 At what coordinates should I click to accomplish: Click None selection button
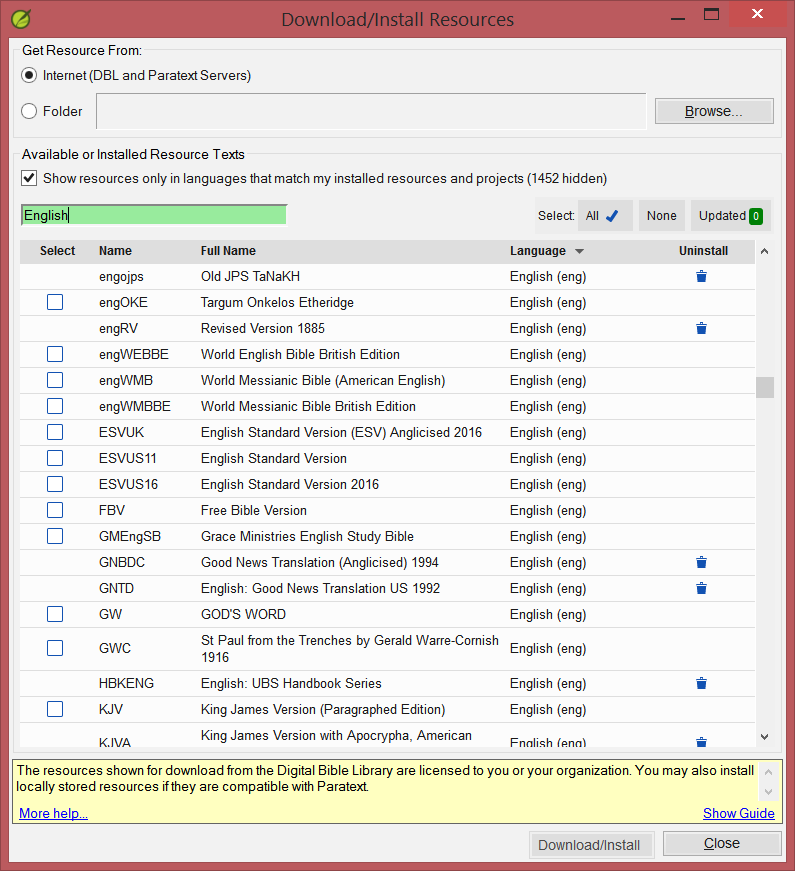[661, 216]
